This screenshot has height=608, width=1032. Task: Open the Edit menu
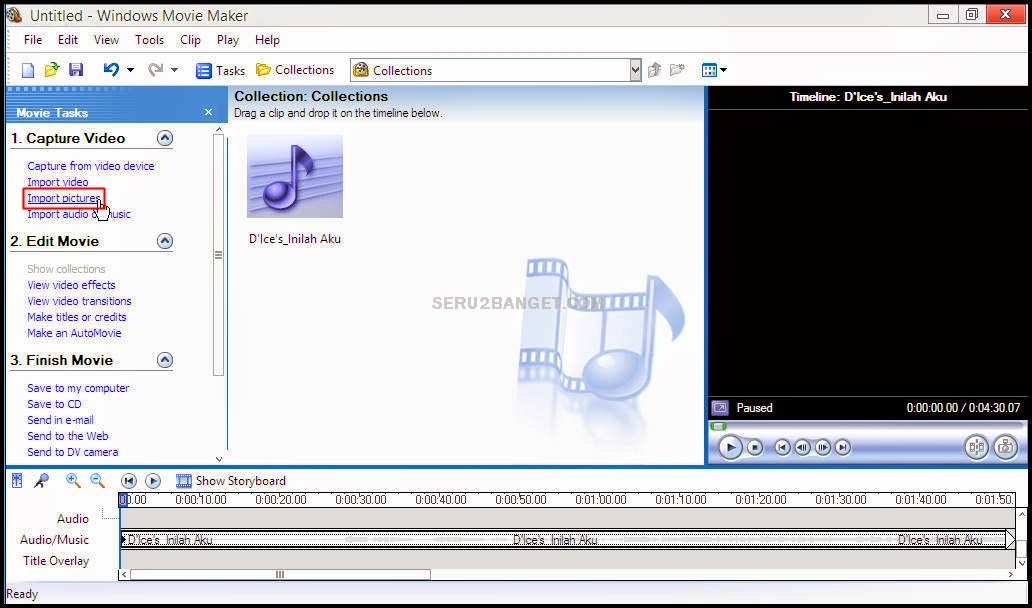click(68, 40)
